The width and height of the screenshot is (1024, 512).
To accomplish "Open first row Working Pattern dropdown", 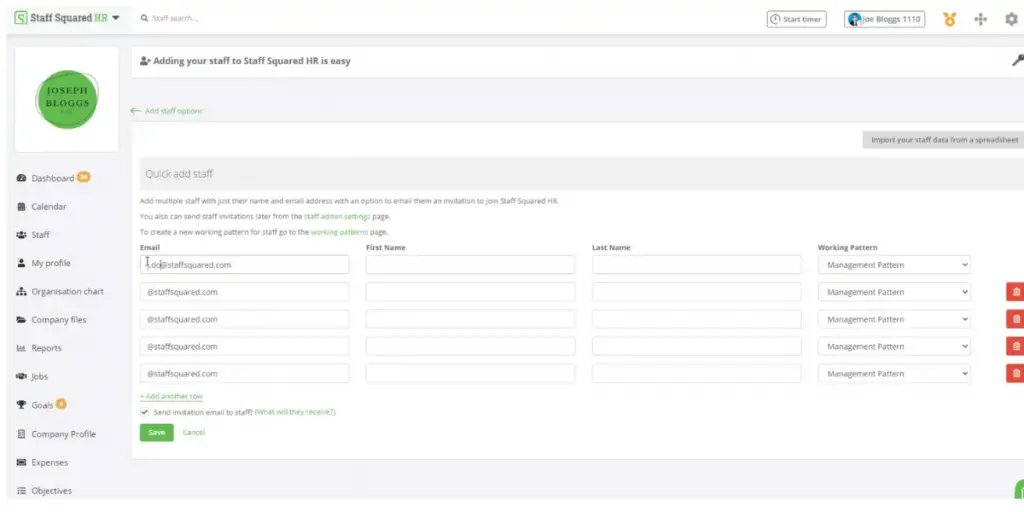I will (x=894, y=264).
